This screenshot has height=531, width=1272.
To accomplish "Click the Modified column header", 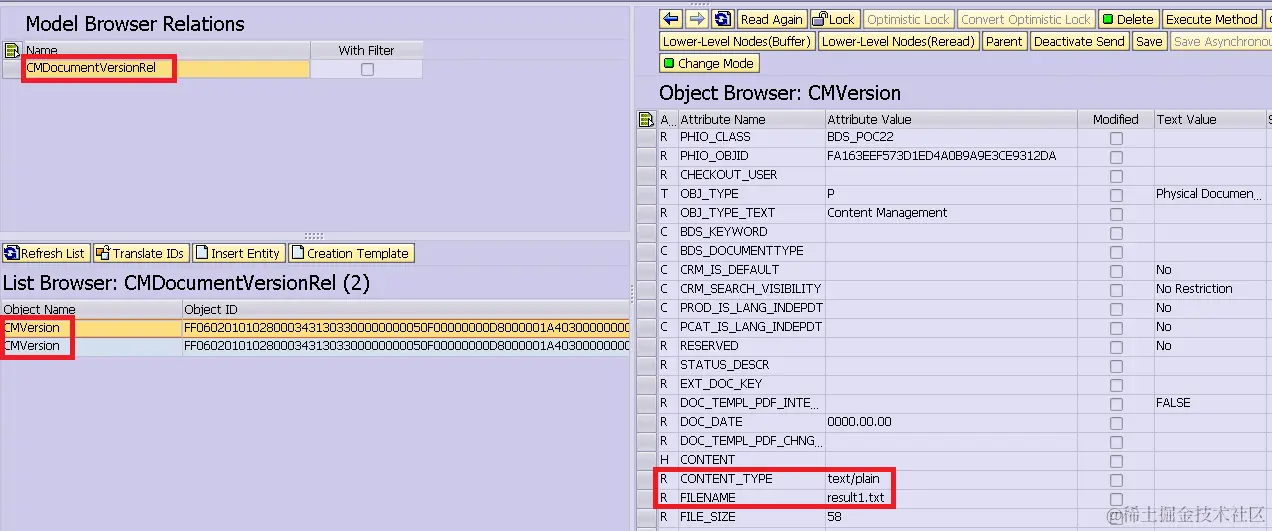I will point(1116,119).
